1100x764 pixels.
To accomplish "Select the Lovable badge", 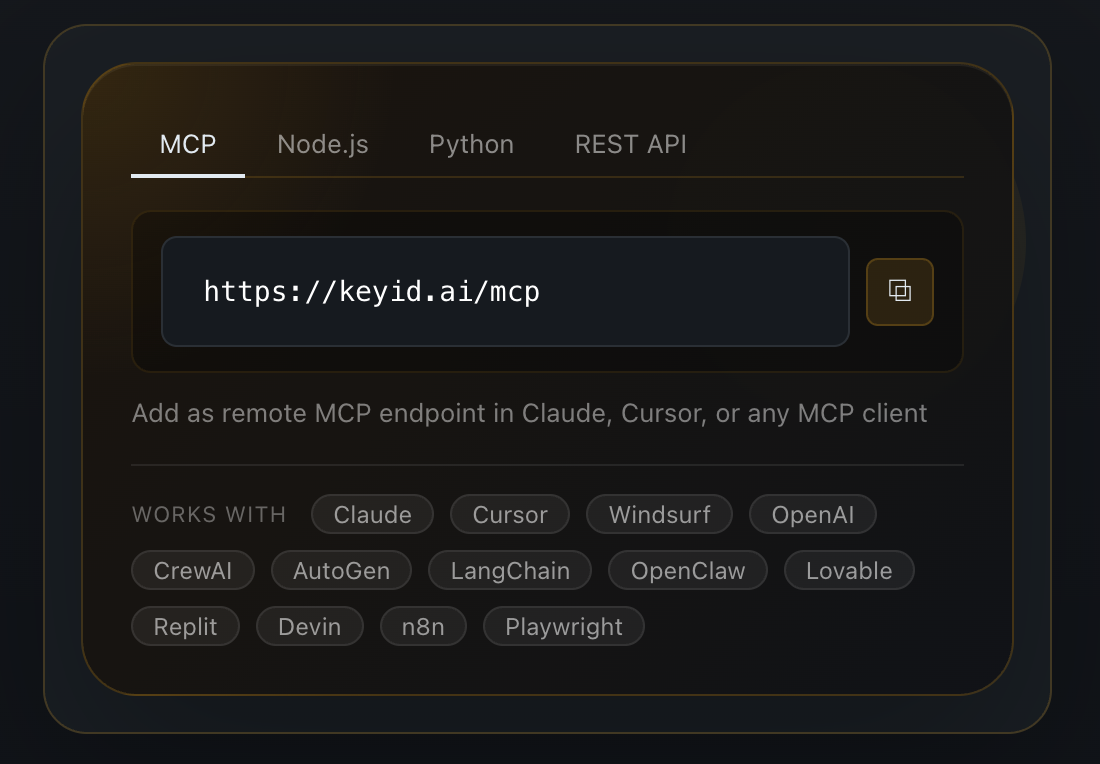I will [848, 570].
